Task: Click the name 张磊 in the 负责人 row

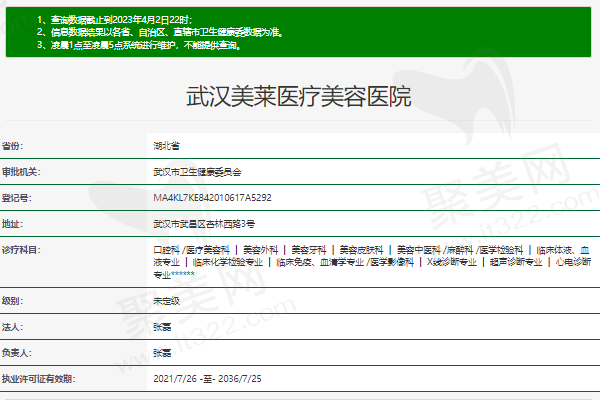Action: [x=161, y=353]
